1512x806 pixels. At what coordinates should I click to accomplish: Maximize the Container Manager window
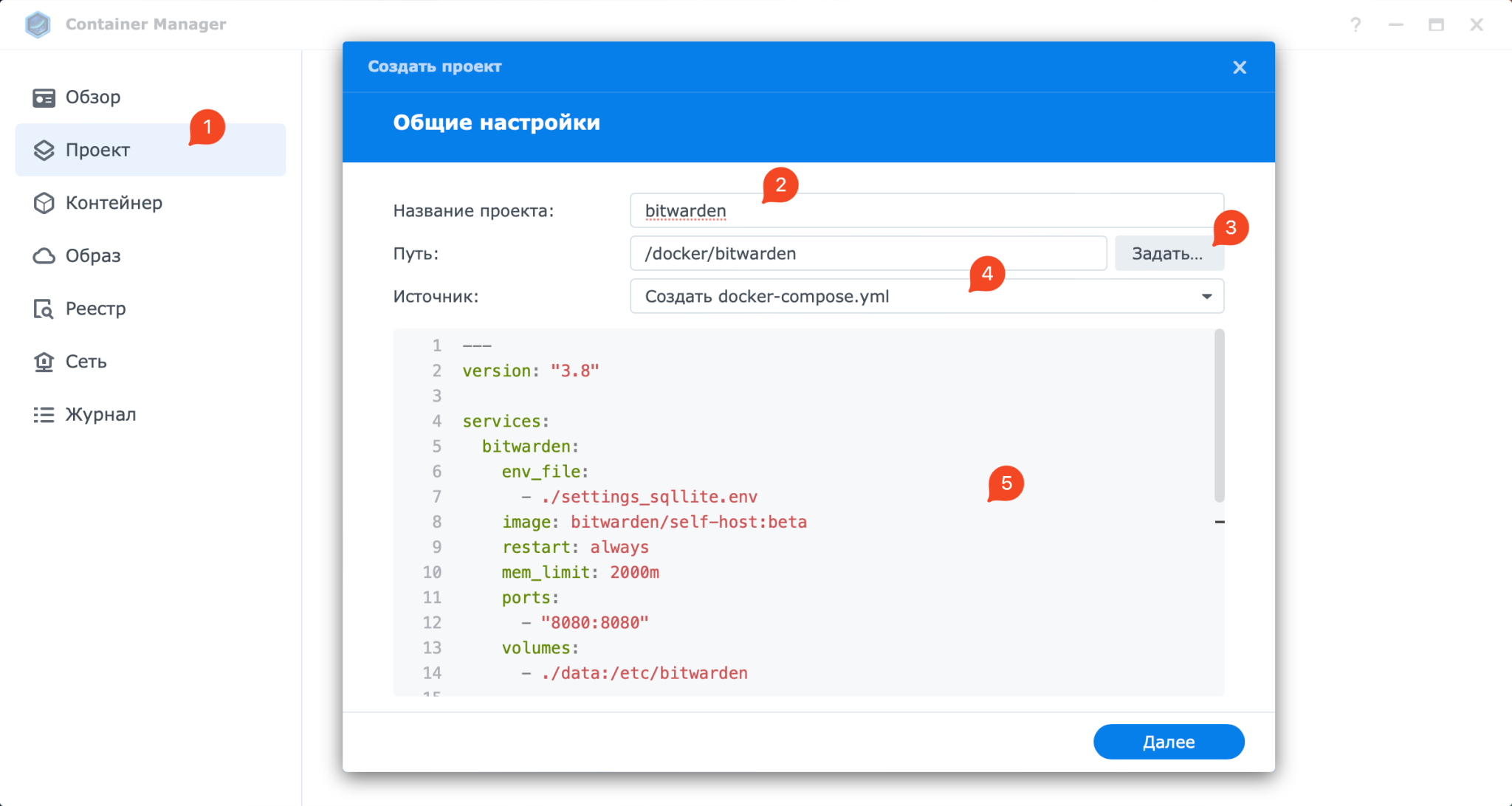coord(1436,24)
